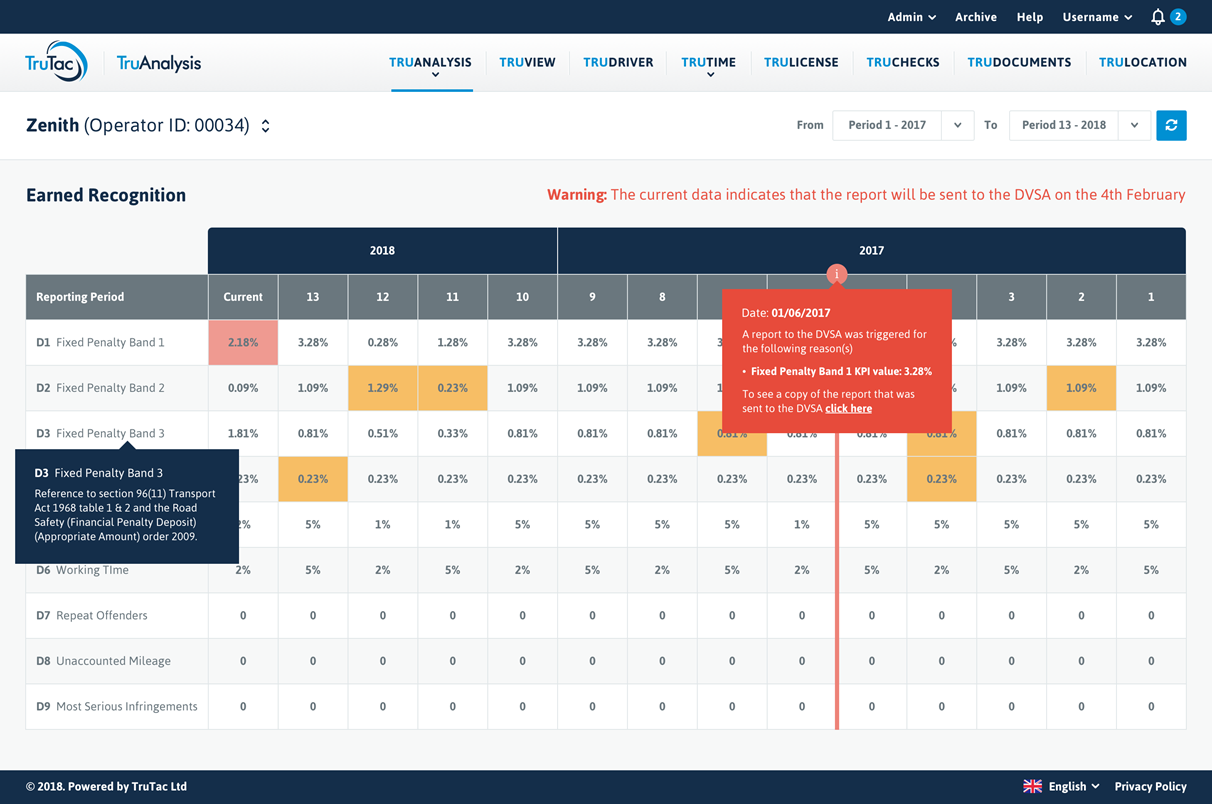Open the notifications bell
Screen dimensions: 1212x804
point(1158,17)
